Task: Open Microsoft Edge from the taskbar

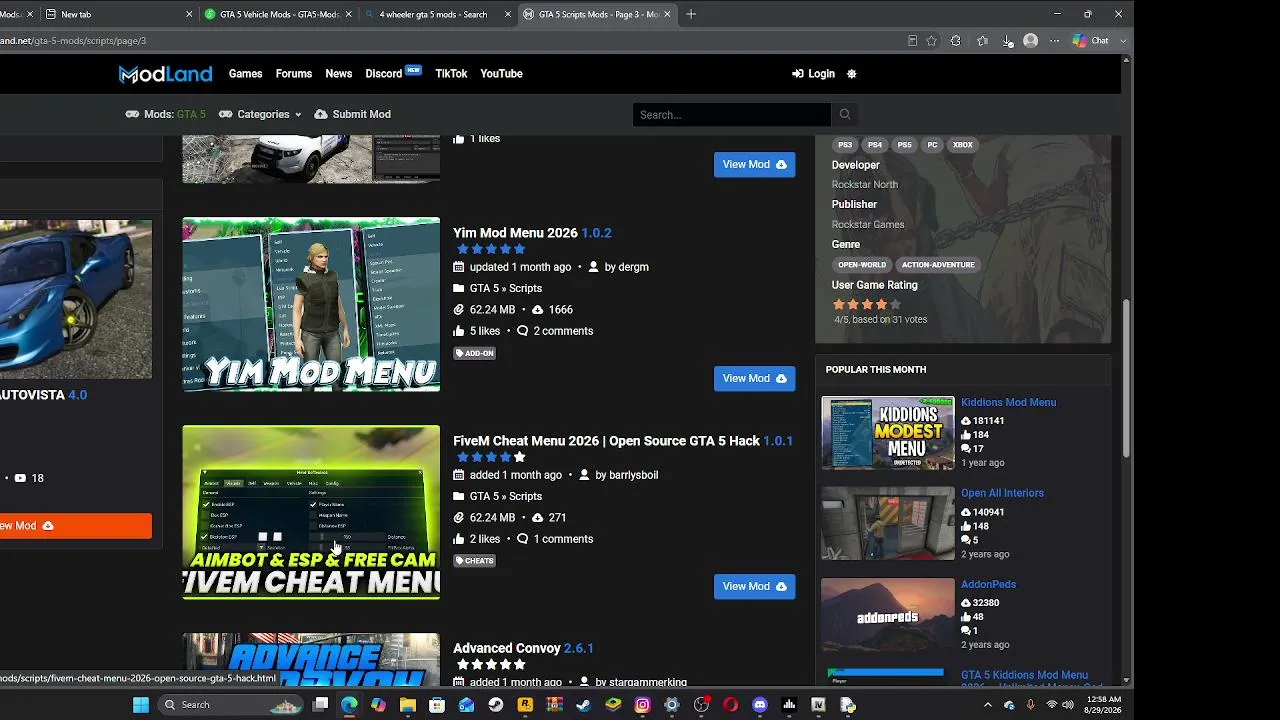Action: 349,705
